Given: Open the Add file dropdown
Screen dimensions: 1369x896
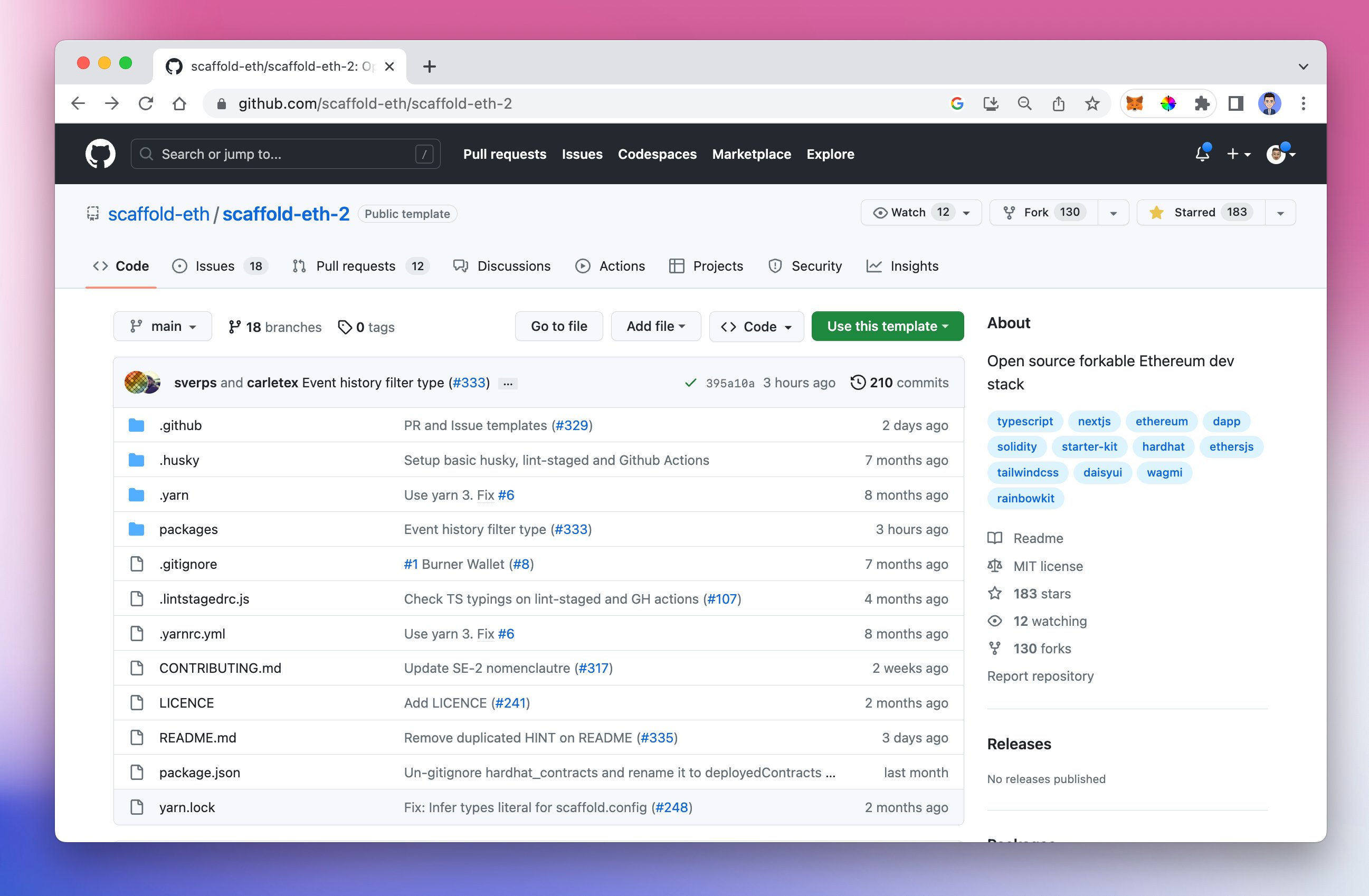Looking at the screenshot, I should (655, 326).
